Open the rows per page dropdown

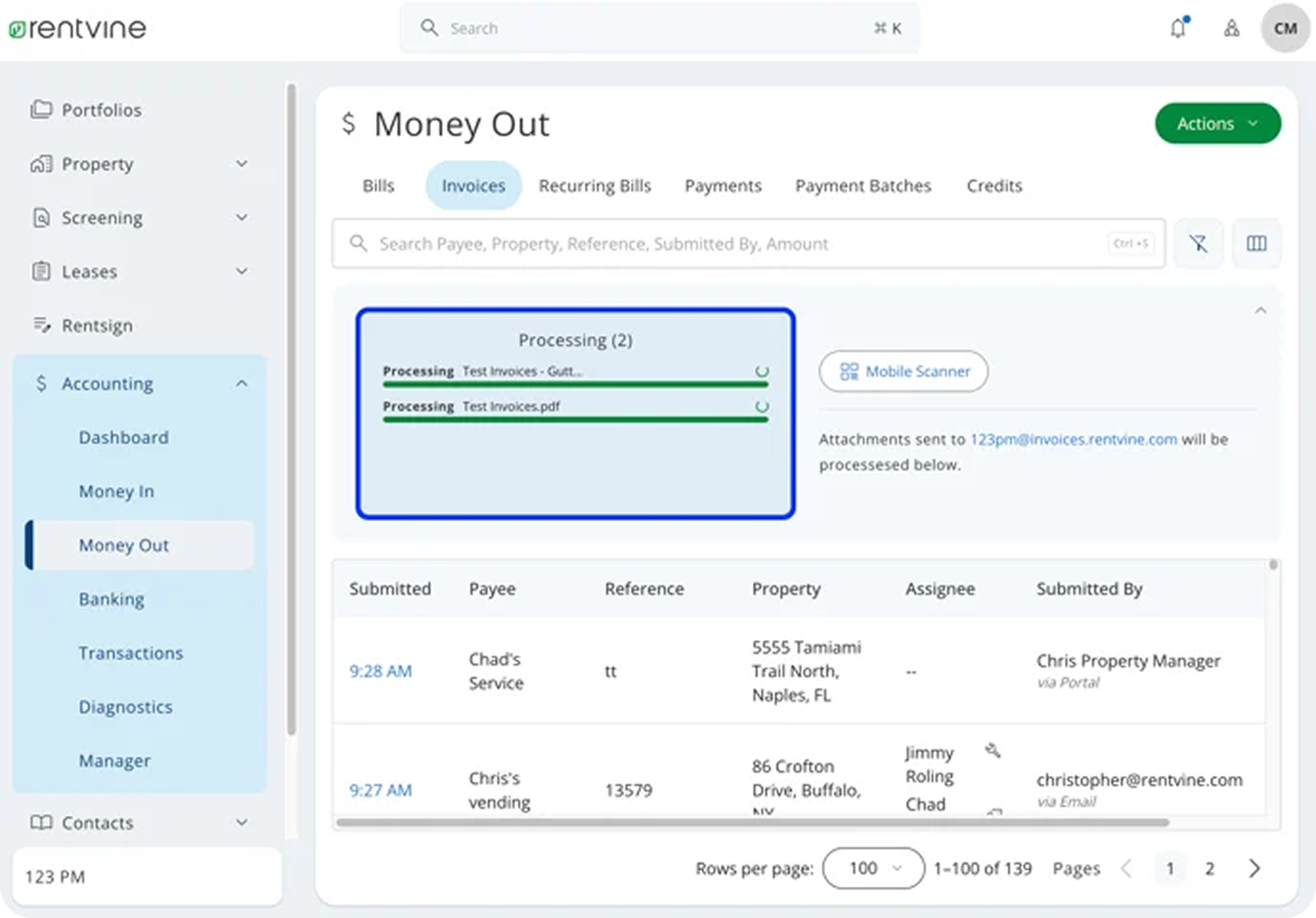pyautogui.click(x=873, y=868)
